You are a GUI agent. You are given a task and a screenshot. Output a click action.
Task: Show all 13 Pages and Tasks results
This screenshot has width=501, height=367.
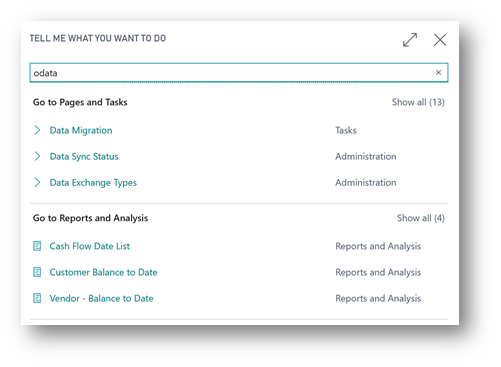(418, 102)
